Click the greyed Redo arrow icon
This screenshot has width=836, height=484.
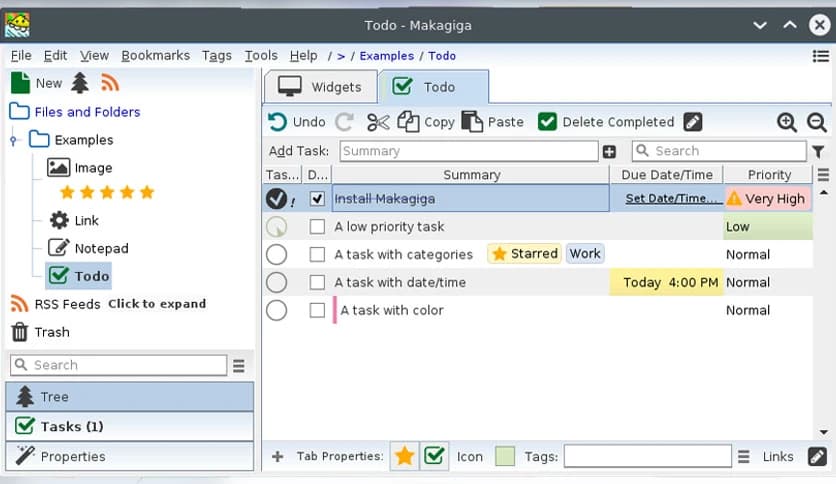[344, 122]
